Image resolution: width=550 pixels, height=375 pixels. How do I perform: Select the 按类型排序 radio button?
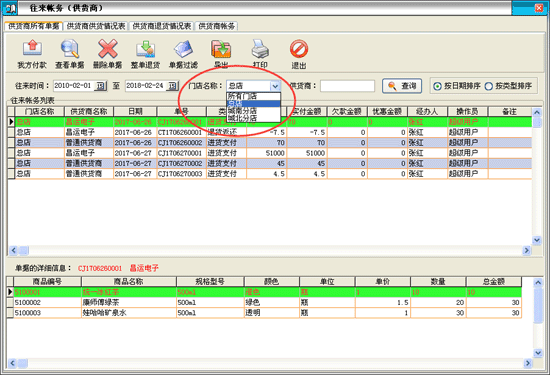tap(489, 86)
